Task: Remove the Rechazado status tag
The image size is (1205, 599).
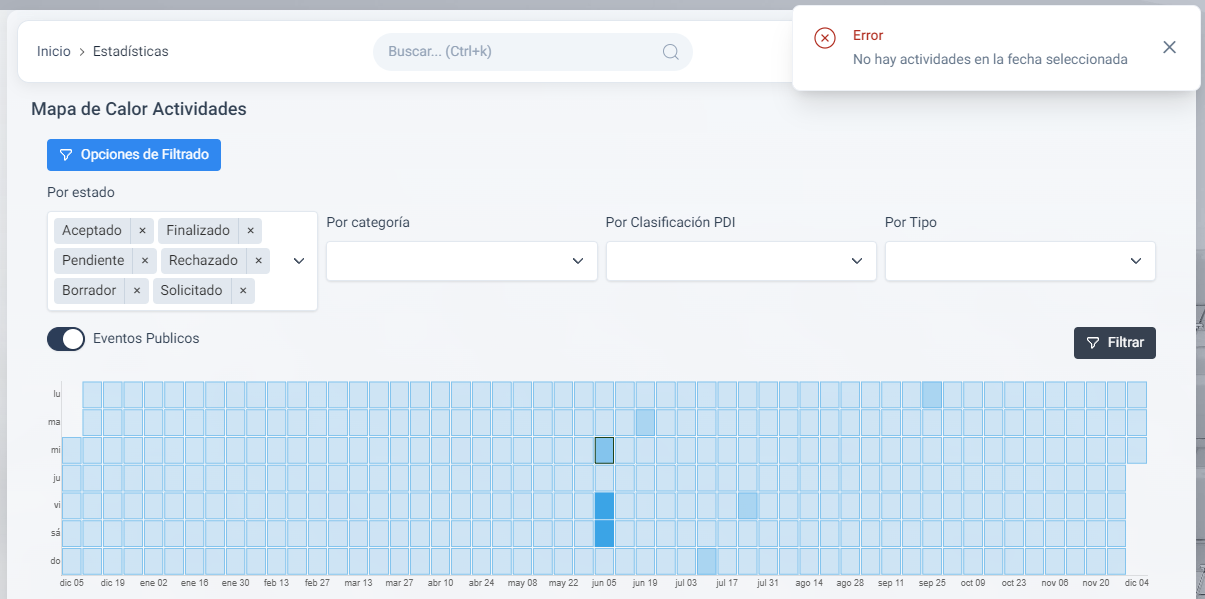Action: (x=258, y=261)
